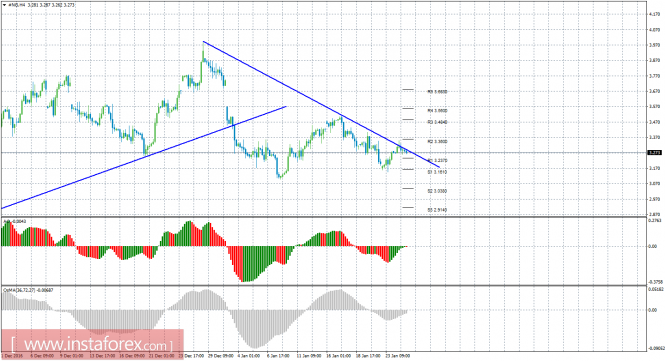This screenshot has width=665, height=361.
Task: Click the 23 Jan 09:00 time axis marker
Action: click(399, 356)
